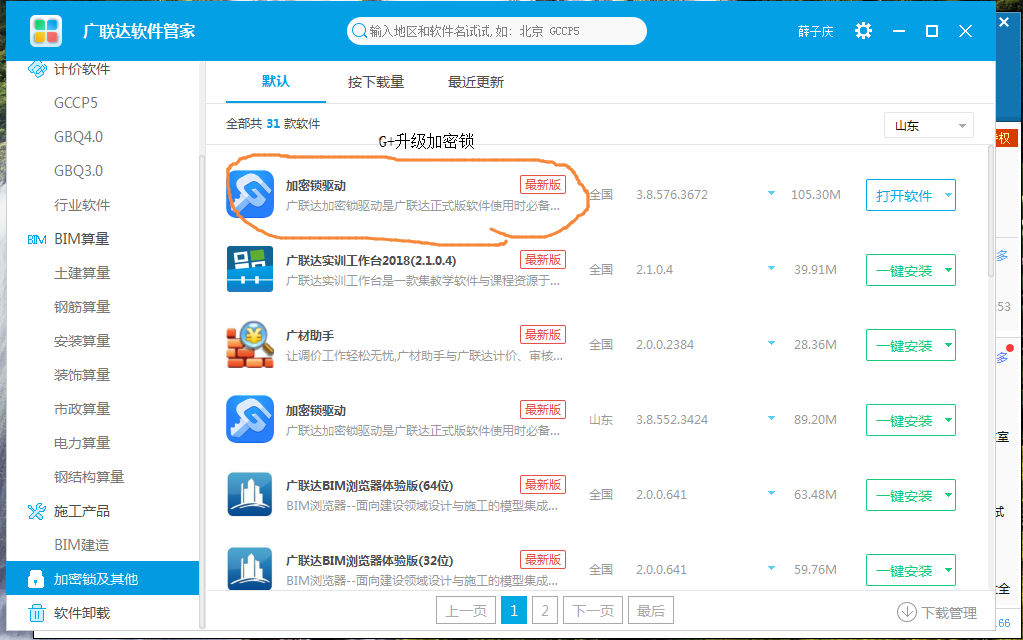The width and height of the screenshot is (1023, 640).
Task: Select 市政算量 in the sidebar
Action: [x=82, y=409]
